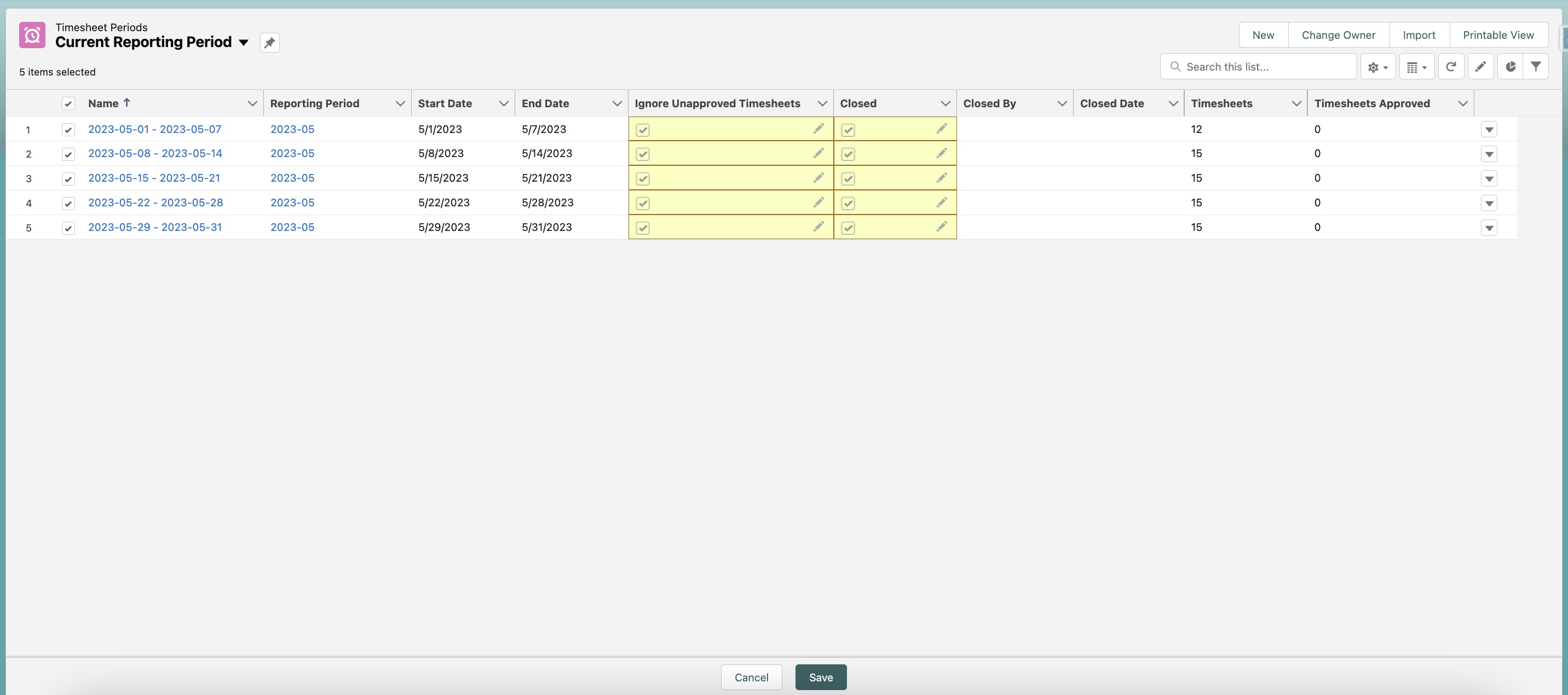Edit Closed value for row 1 with pencil
The image size is (1568, 695).
(x=942, y=129)
